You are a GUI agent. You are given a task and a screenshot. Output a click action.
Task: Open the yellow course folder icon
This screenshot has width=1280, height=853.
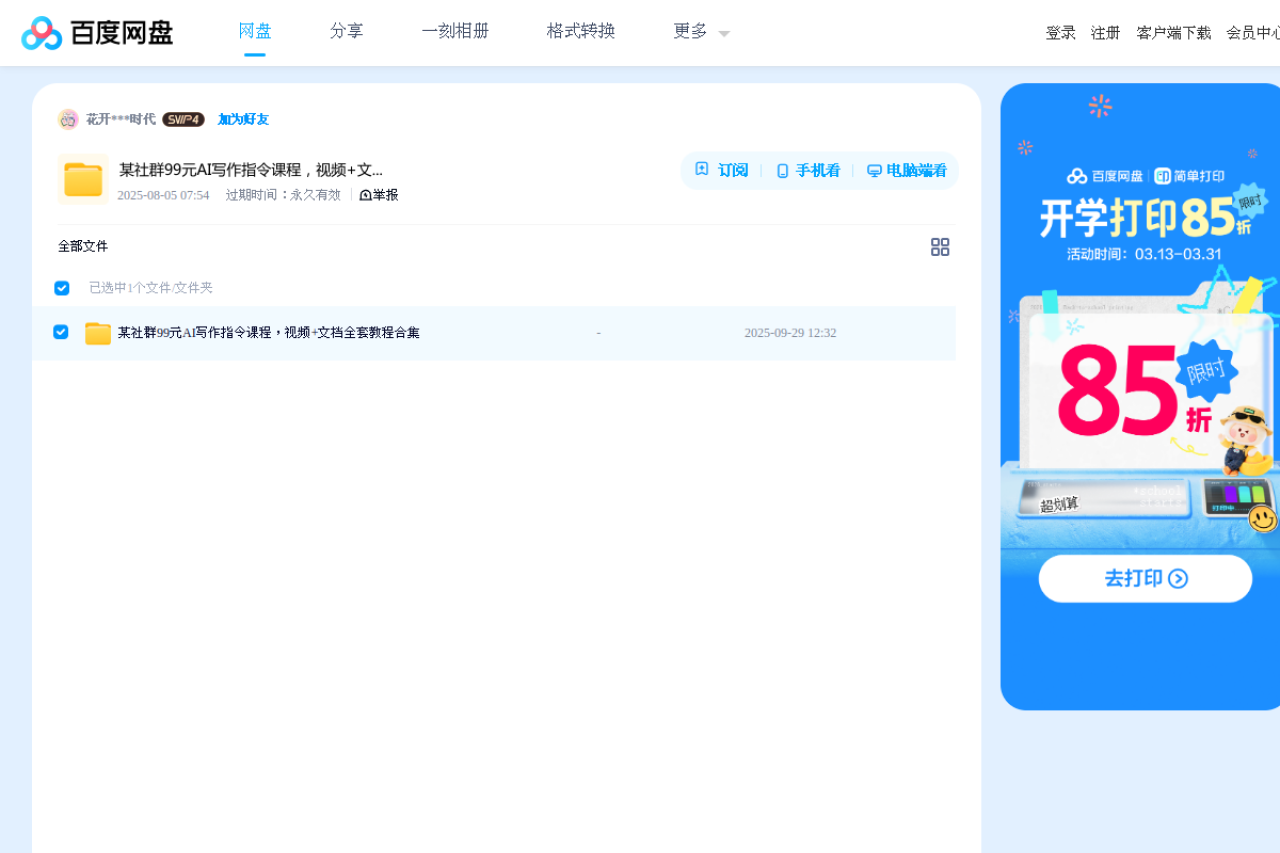pos(83,180)
